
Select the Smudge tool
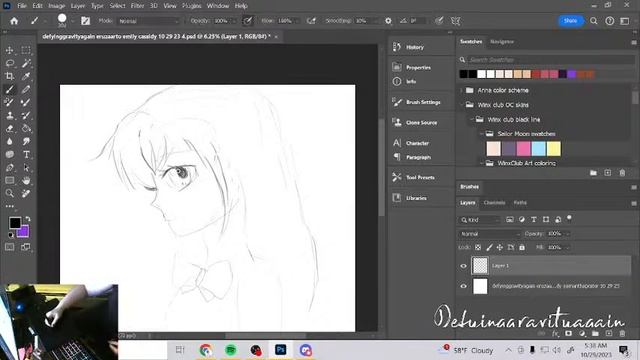(x=26, y=142)
